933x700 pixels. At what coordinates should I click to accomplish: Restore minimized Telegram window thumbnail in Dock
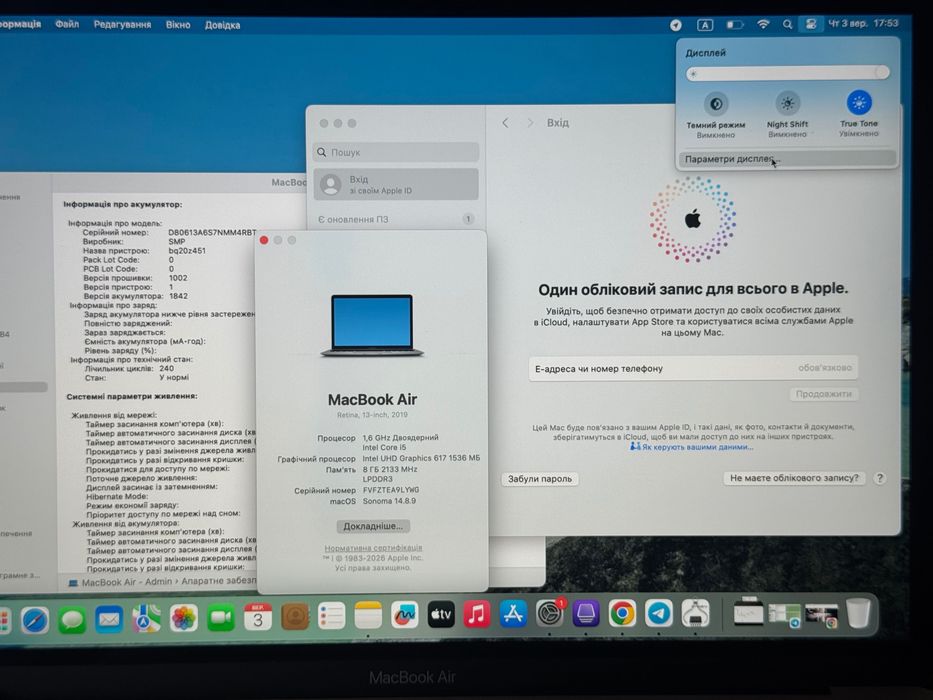[x=784, y=615]
